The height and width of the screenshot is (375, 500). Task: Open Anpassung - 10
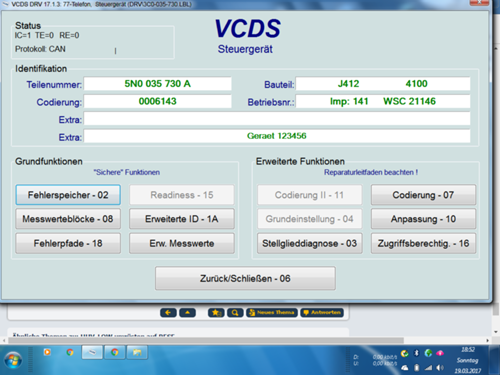pos(423,219)
